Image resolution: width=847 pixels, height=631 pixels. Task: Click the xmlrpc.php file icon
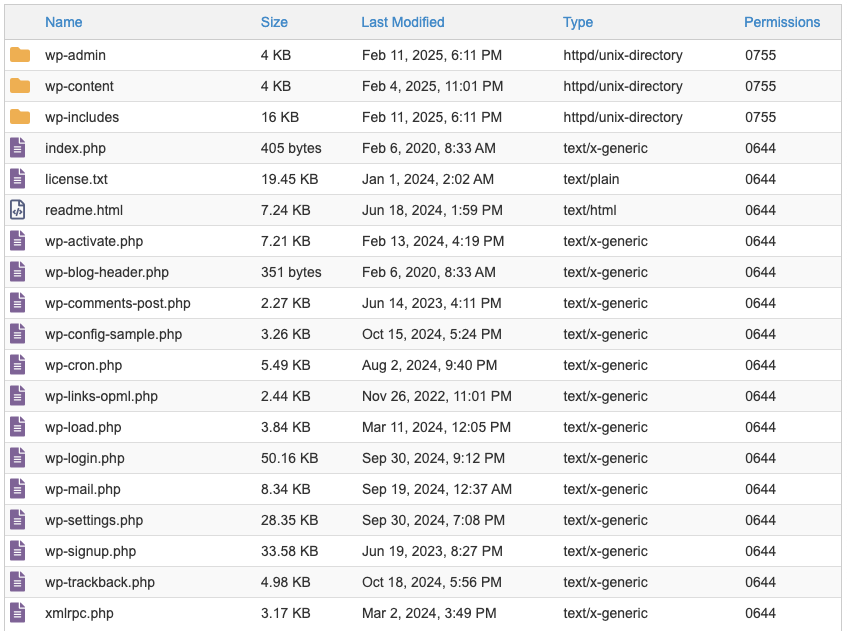18,613
